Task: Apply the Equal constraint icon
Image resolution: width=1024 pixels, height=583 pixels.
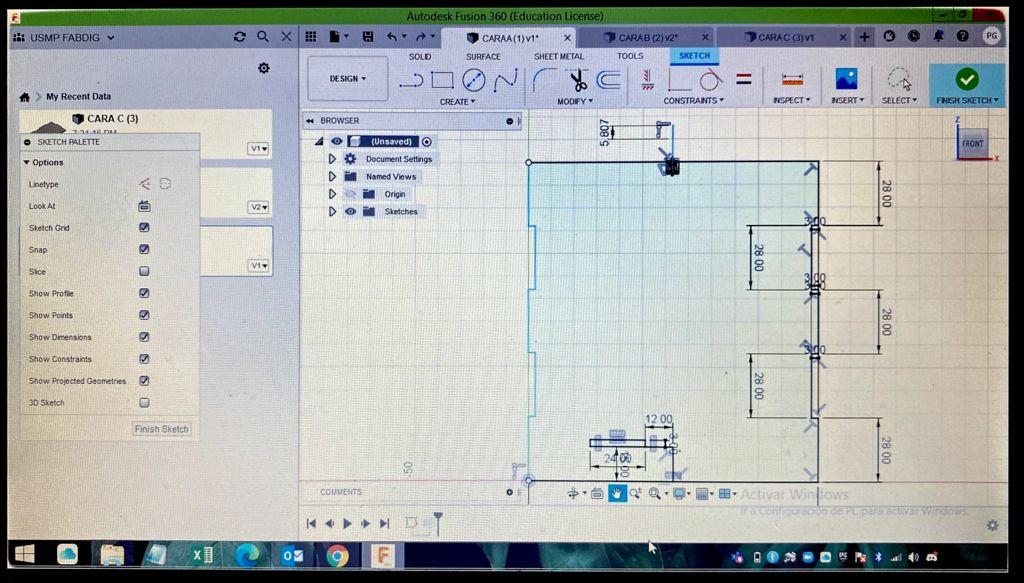Action: pos(743,79)
